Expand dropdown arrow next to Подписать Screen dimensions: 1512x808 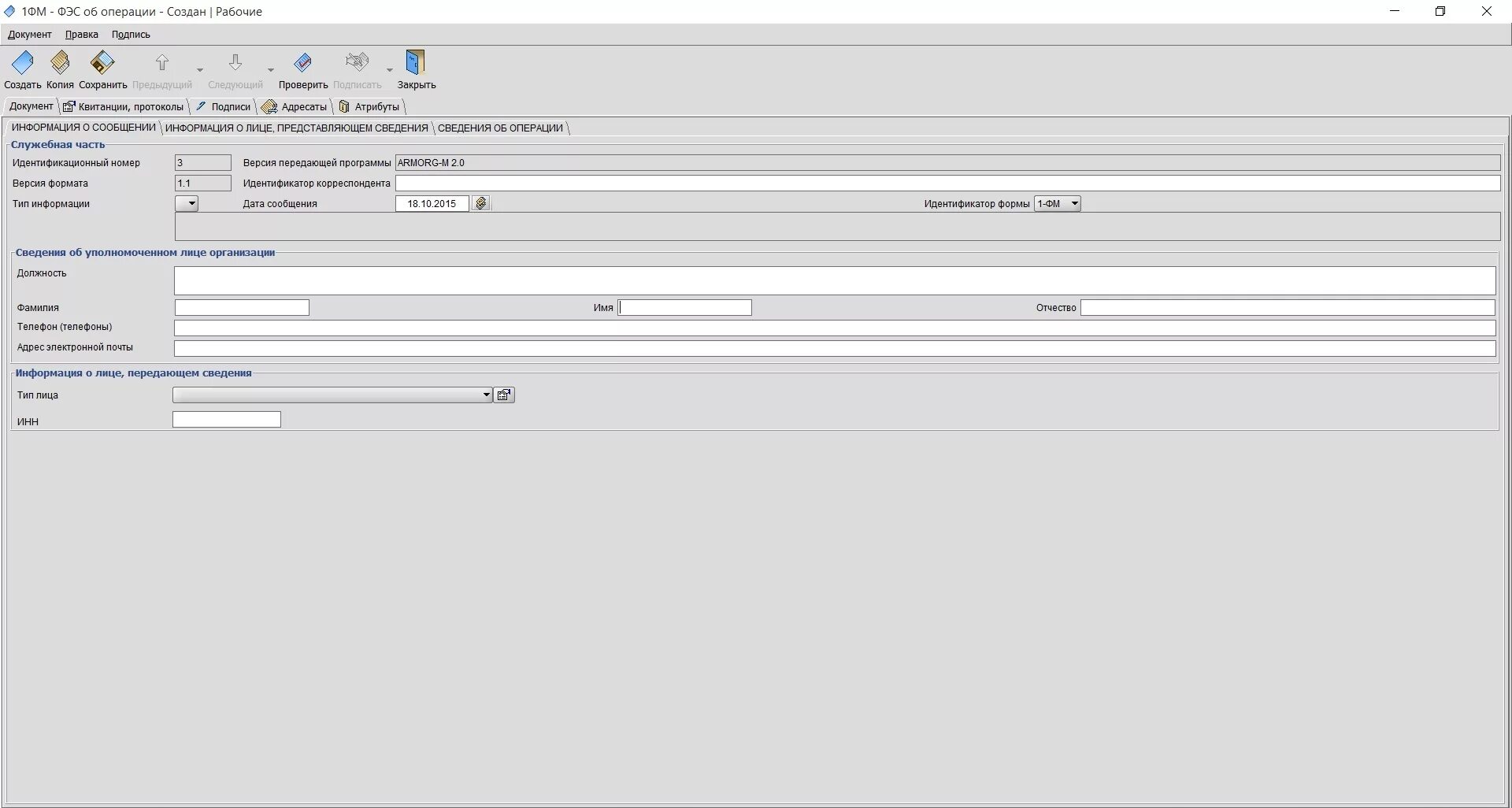click(x=389, y=69)
